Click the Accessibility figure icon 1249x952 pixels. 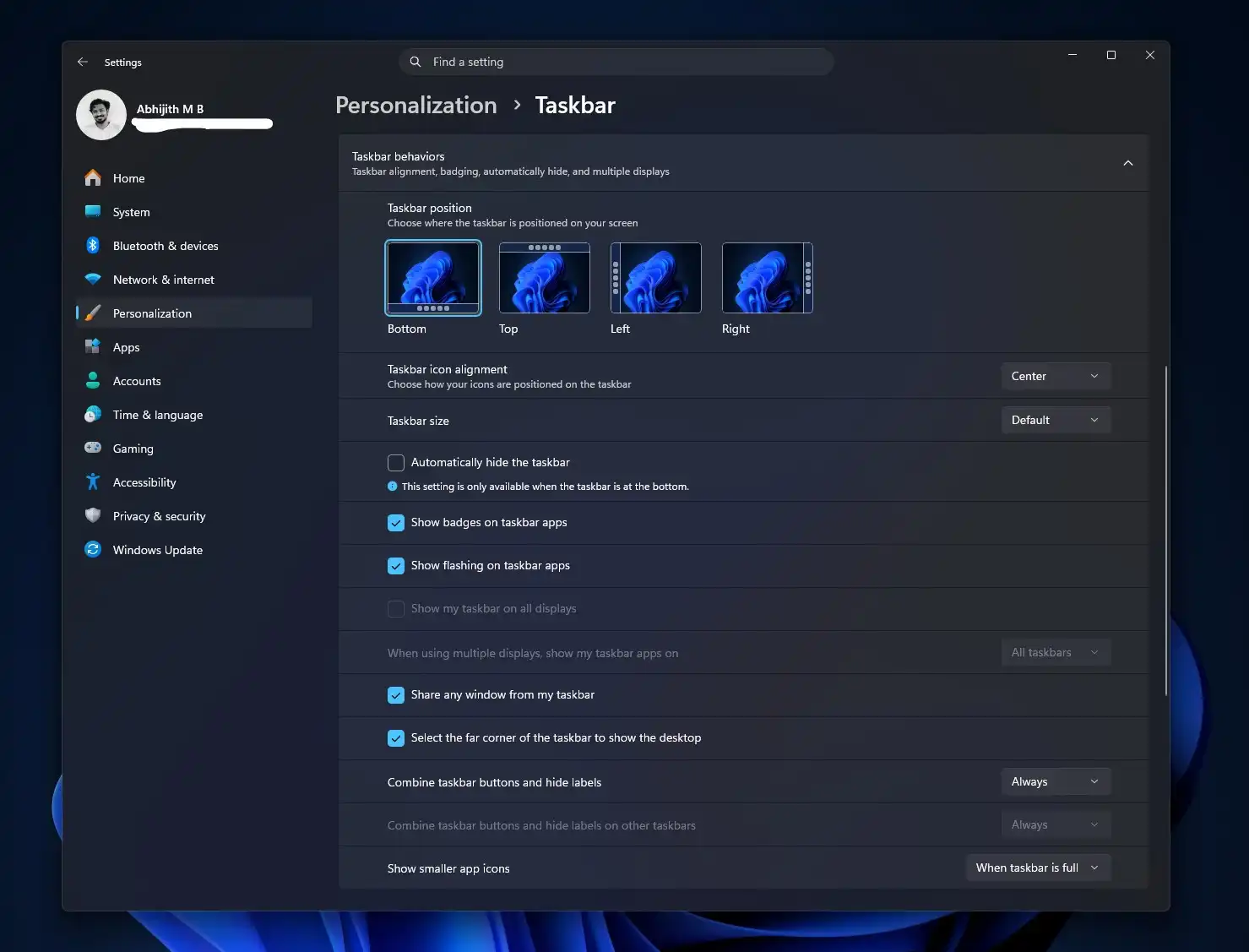[x=93, y=482]
